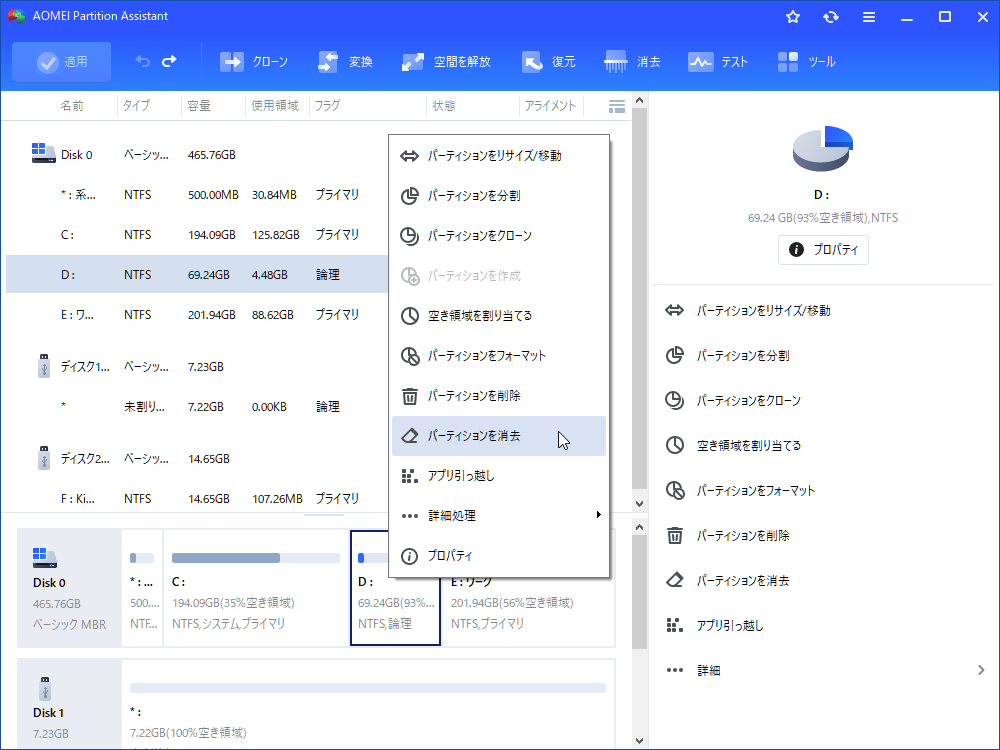Click disk map scrollbar down arrow
1000x750 pixels.
640,741
